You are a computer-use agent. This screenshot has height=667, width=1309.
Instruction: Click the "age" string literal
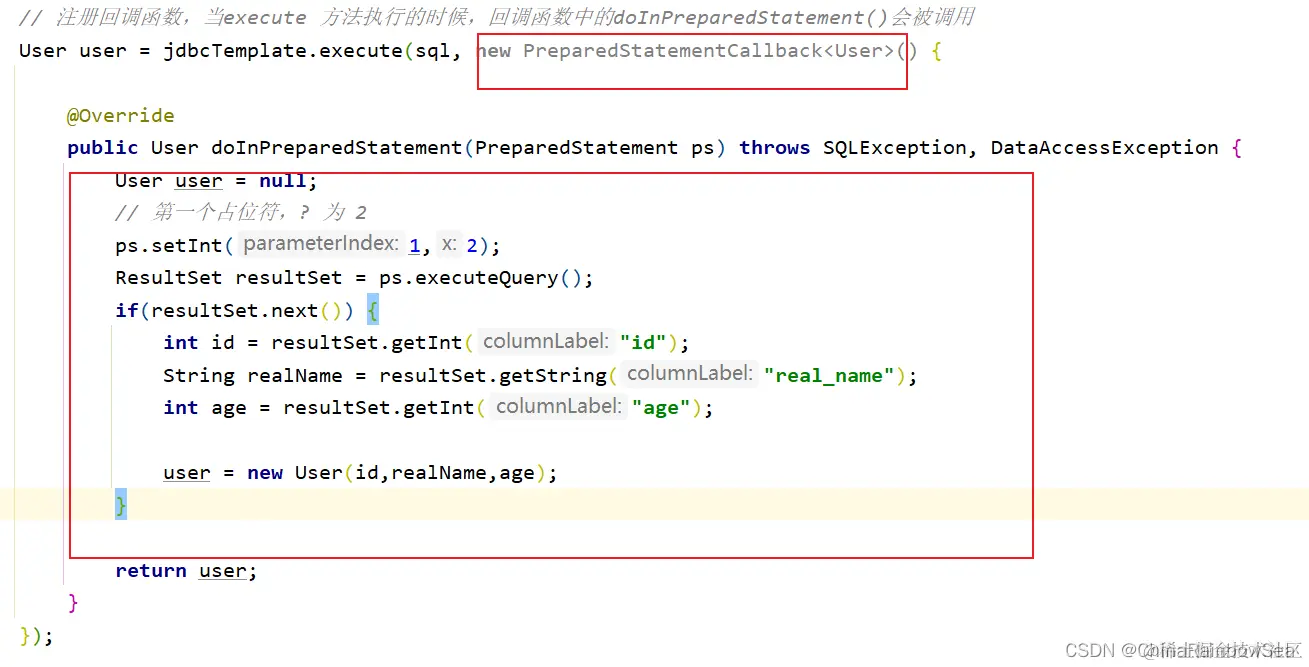pyautogui.click(x=660, y=408)
